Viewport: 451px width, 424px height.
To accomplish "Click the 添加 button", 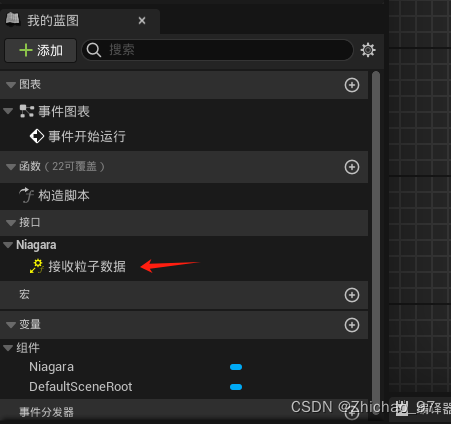I will click(x=41, y=50).
